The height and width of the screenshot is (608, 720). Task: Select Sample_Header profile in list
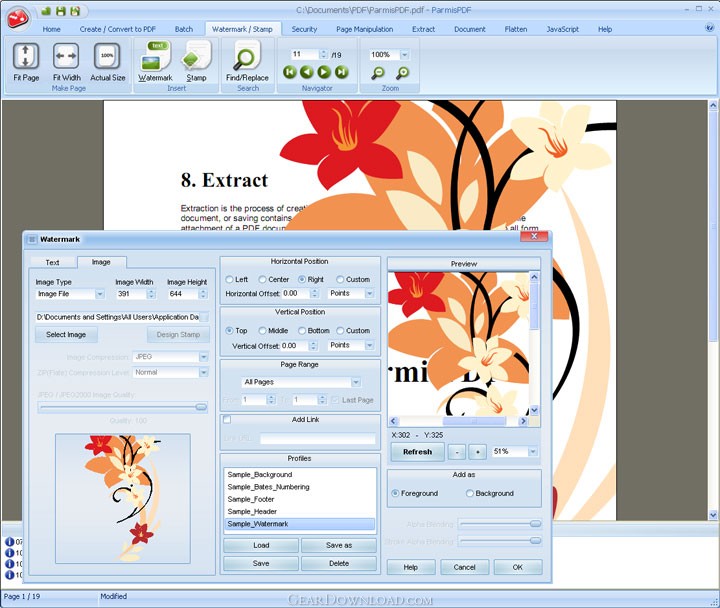click(x=299, y=511)
